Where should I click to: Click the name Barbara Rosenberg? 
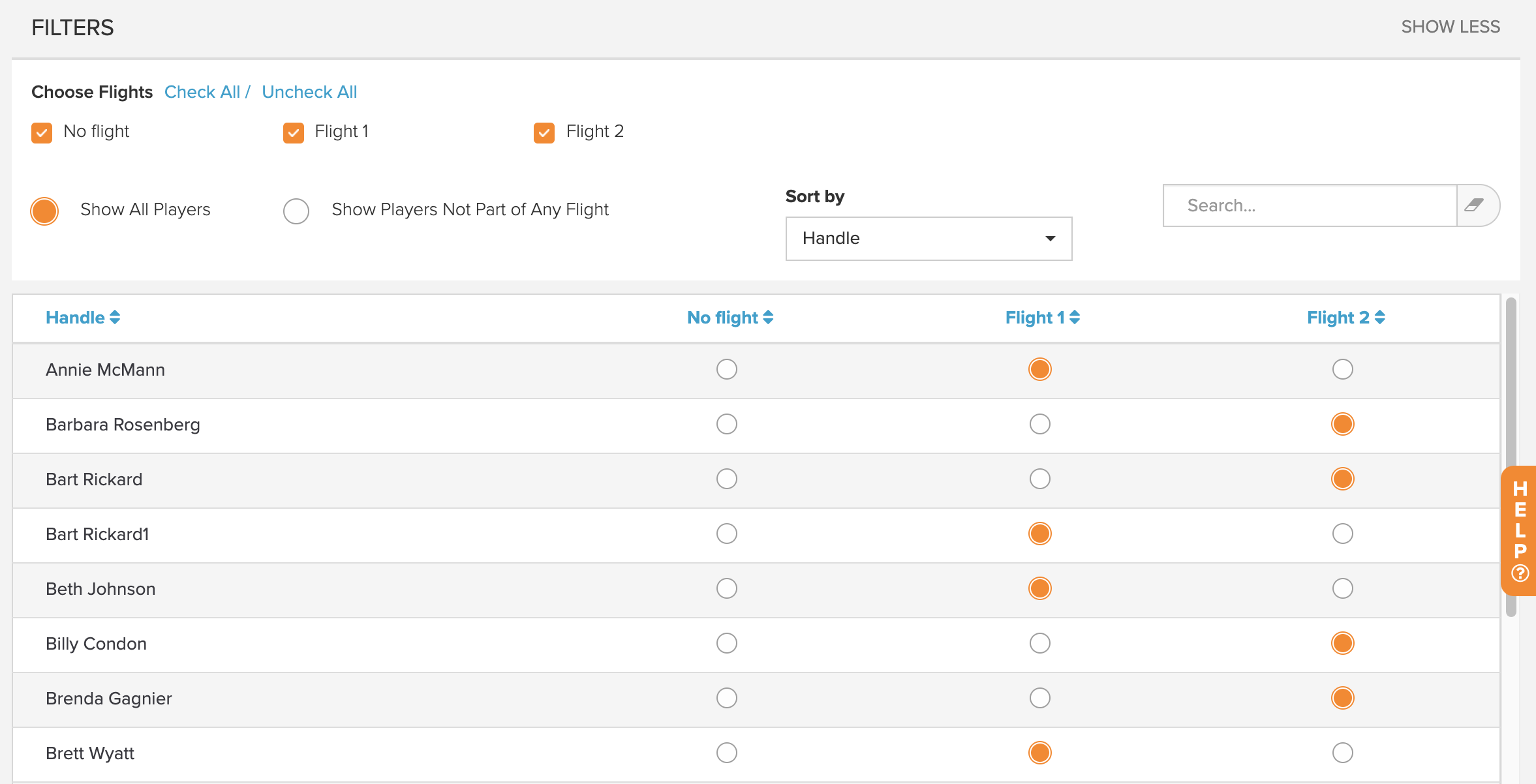point(123,425)
